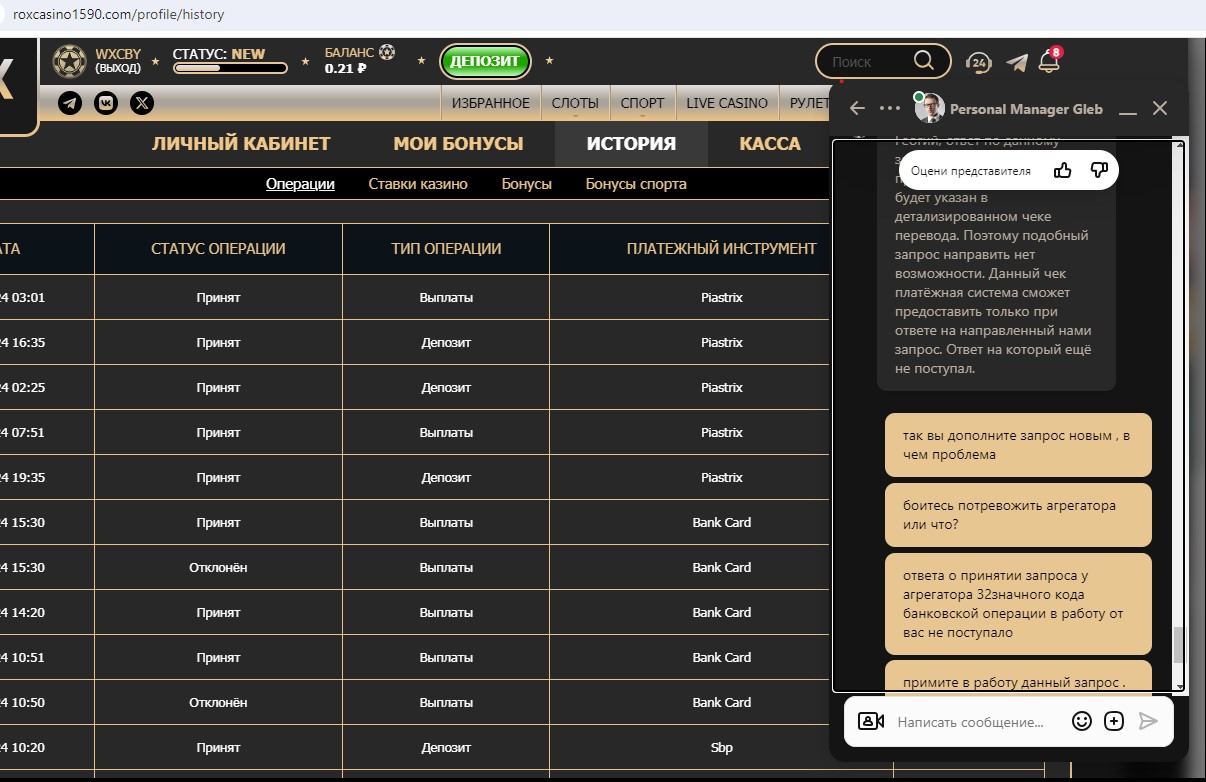Open Бонусы спорта sub-tab

click(636, 184)
